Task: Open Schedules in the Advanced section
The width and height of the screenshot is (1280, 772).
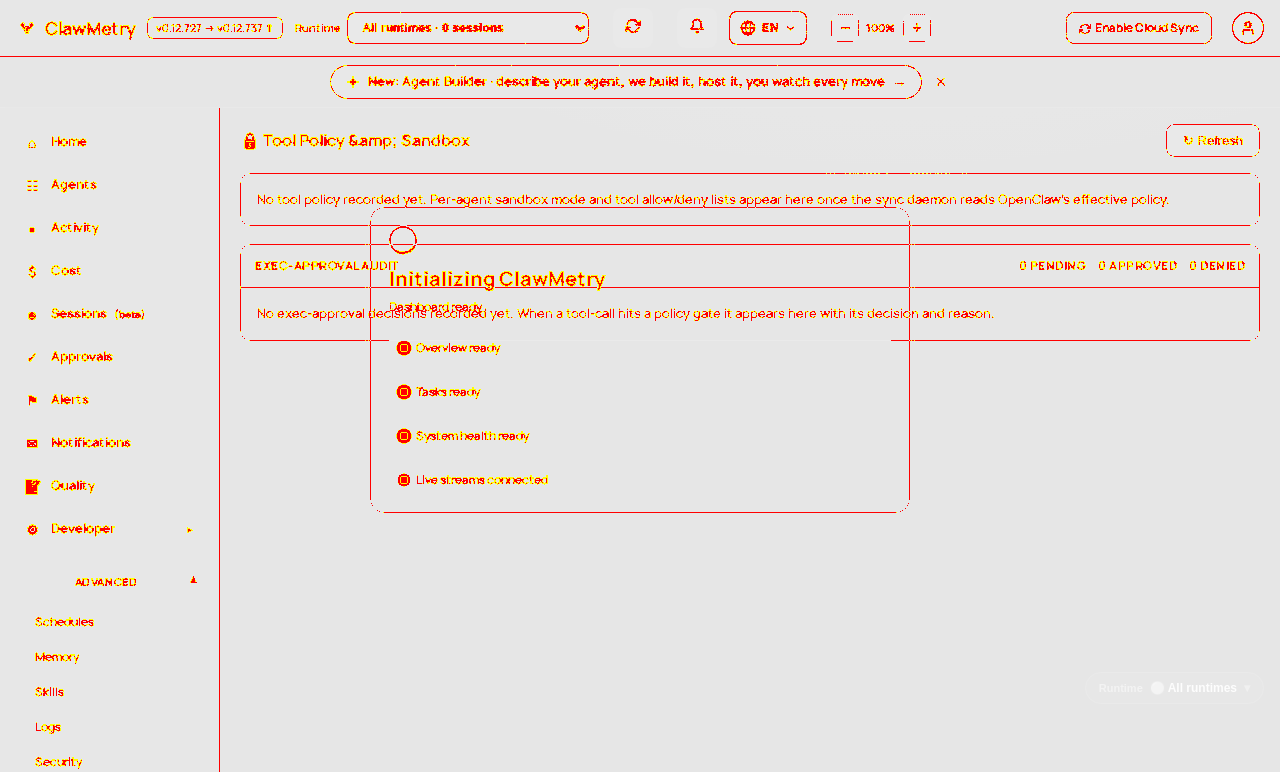Action: coord(64,622)
